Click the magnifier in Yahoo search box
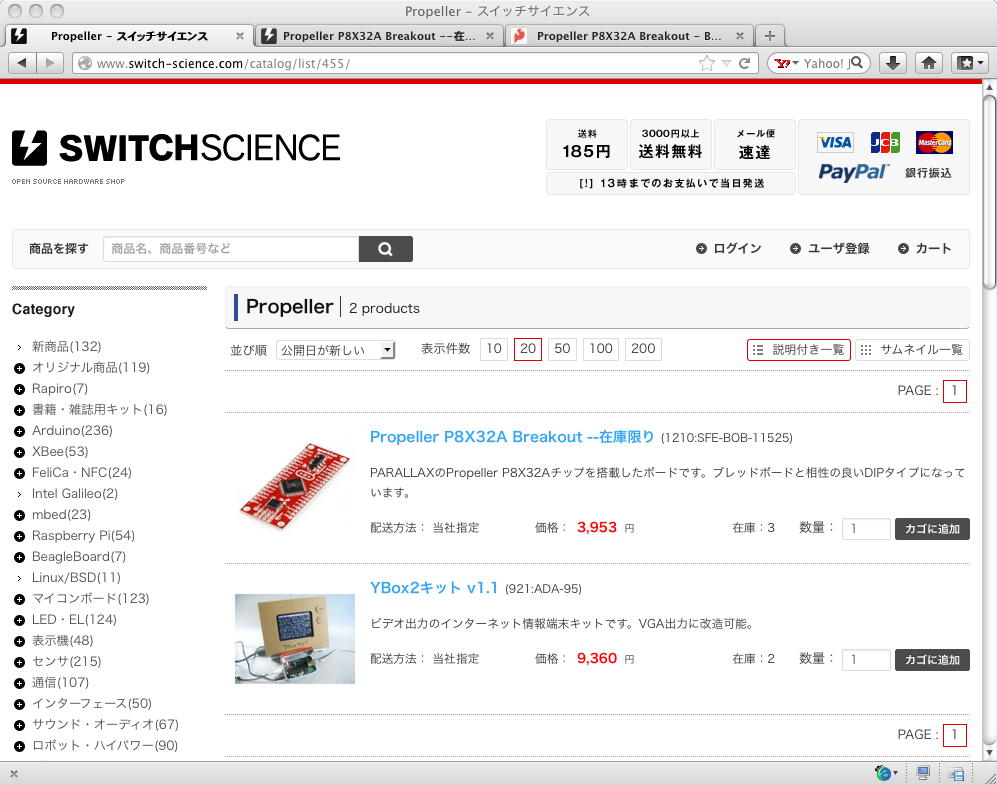 [x=856, y=62]
